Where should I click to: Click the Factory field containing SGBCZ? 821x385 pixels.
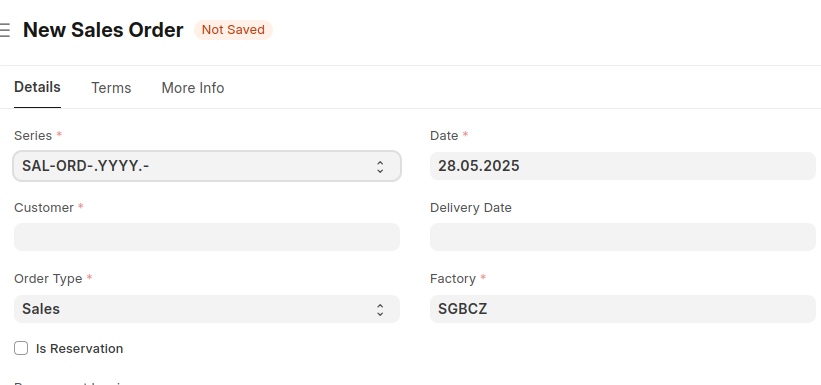click(x=623, y=309)
